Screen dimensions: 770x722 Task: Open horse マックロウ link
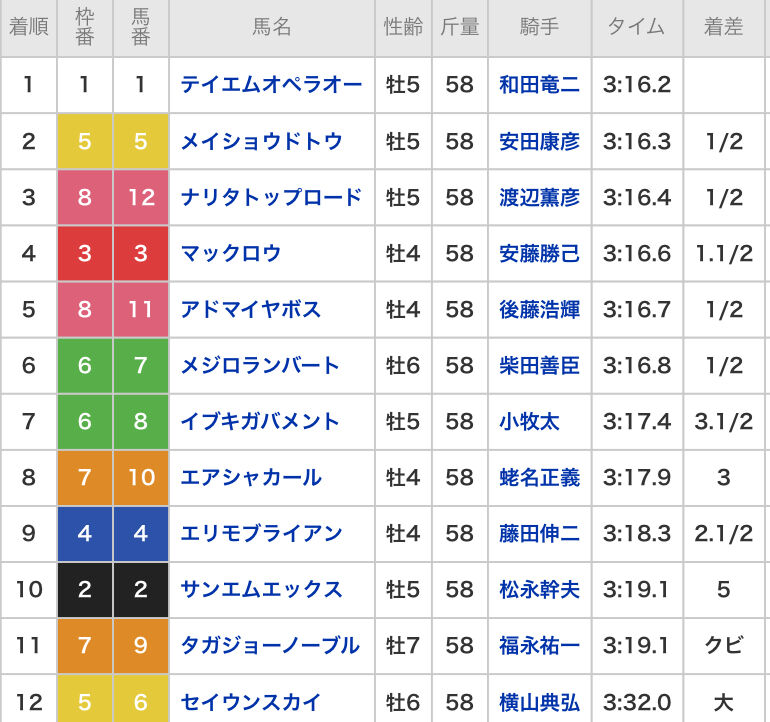[231, 253]
